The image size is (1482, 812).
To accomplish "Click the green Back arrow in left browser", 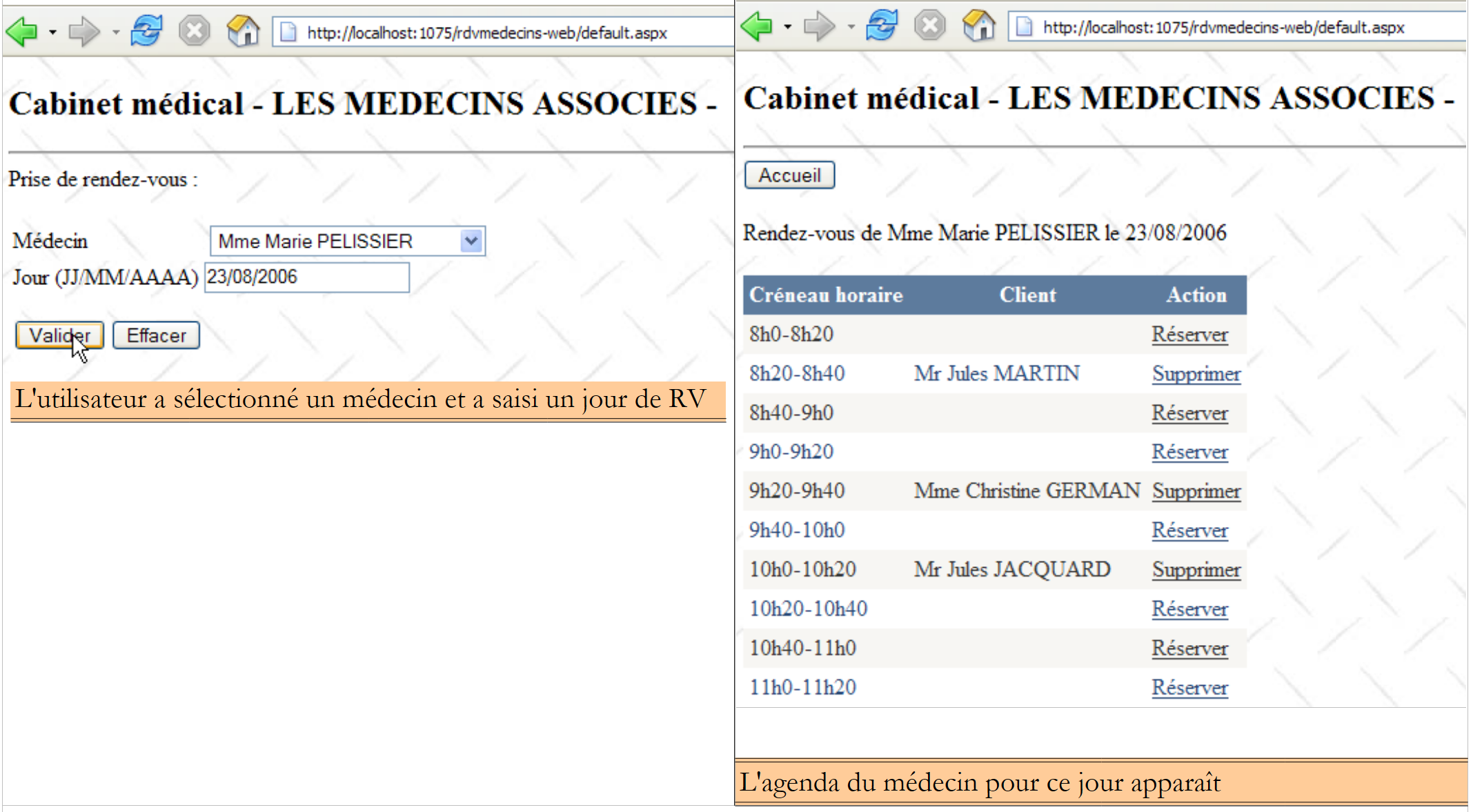I will [x=21, y=32].
